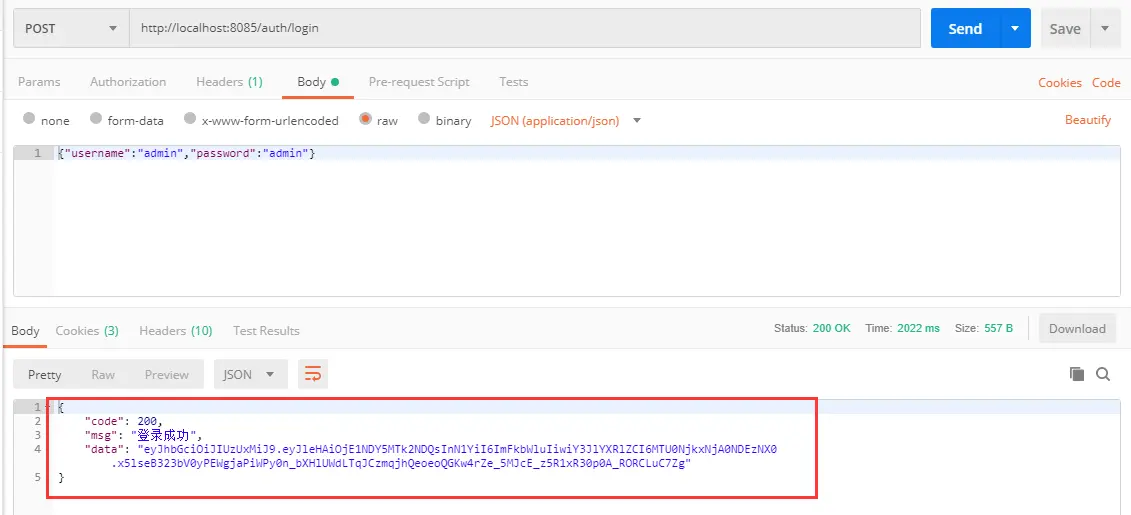Click the Beautify link
Screen dimensions: 1131x515
(x=1088, y=120)
